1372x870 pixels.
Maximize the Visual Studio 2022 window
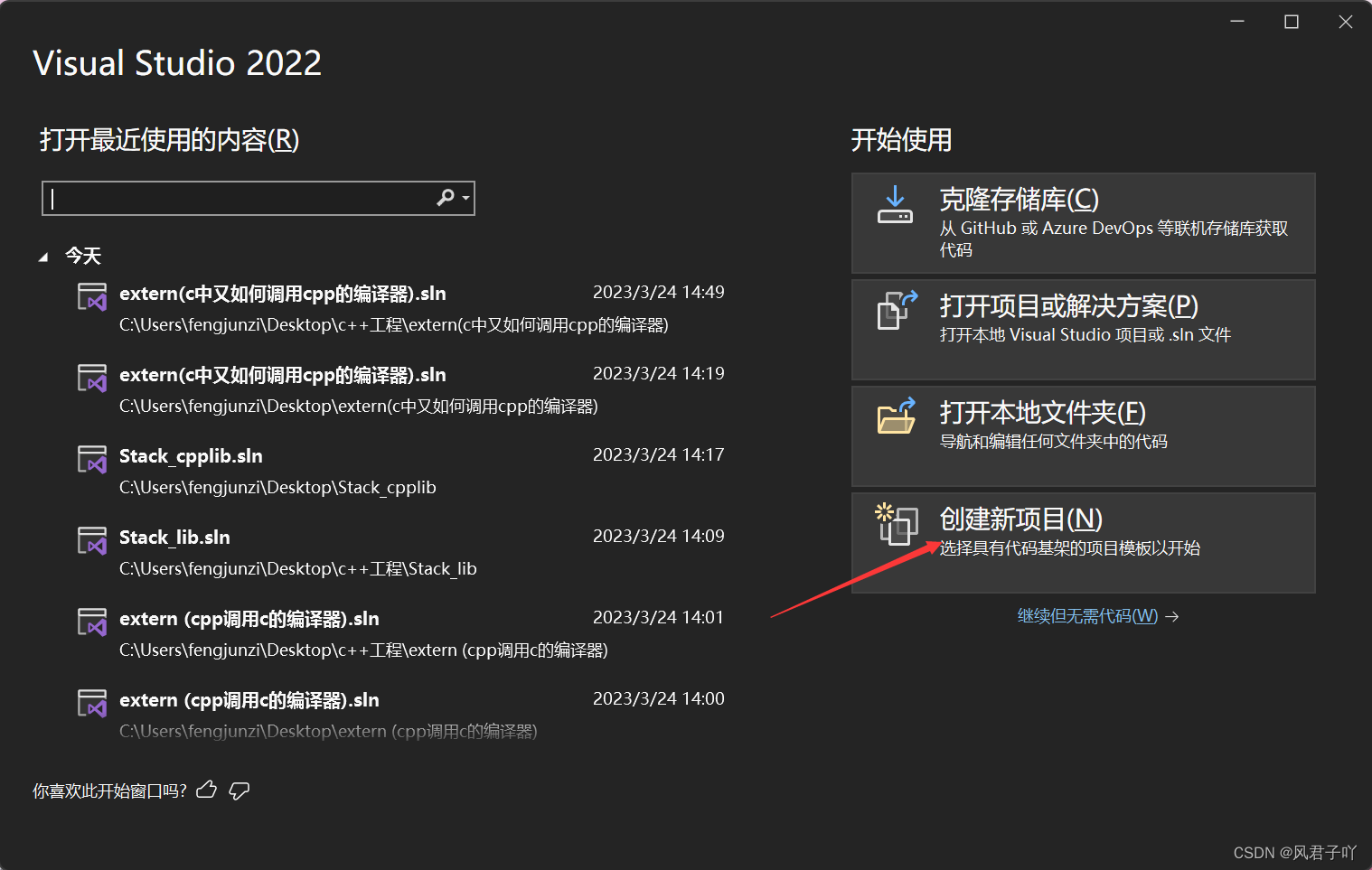click(x=1292, y=22)
